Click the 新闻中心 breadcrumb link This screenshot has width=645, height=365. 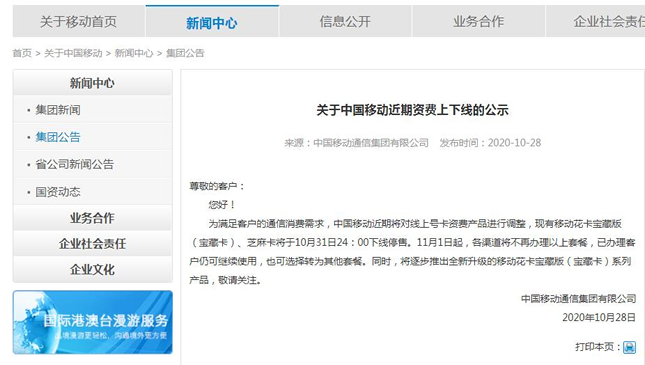coord(134,53)
